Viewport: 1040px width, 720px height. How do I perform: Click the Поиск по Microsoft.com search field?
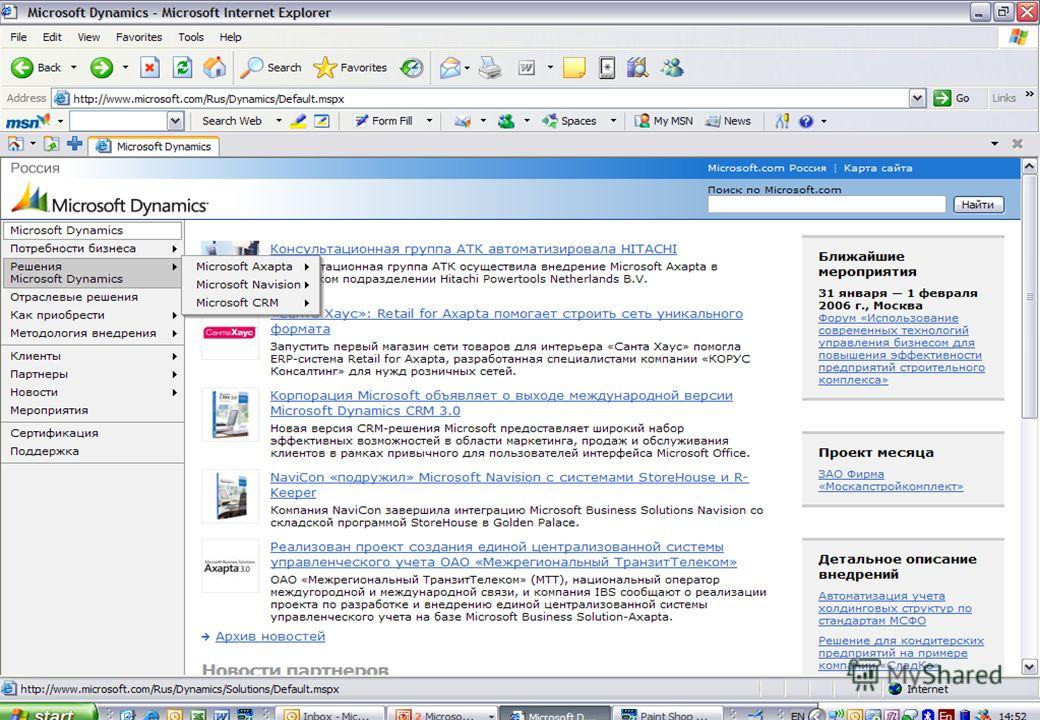click(826, 205)
